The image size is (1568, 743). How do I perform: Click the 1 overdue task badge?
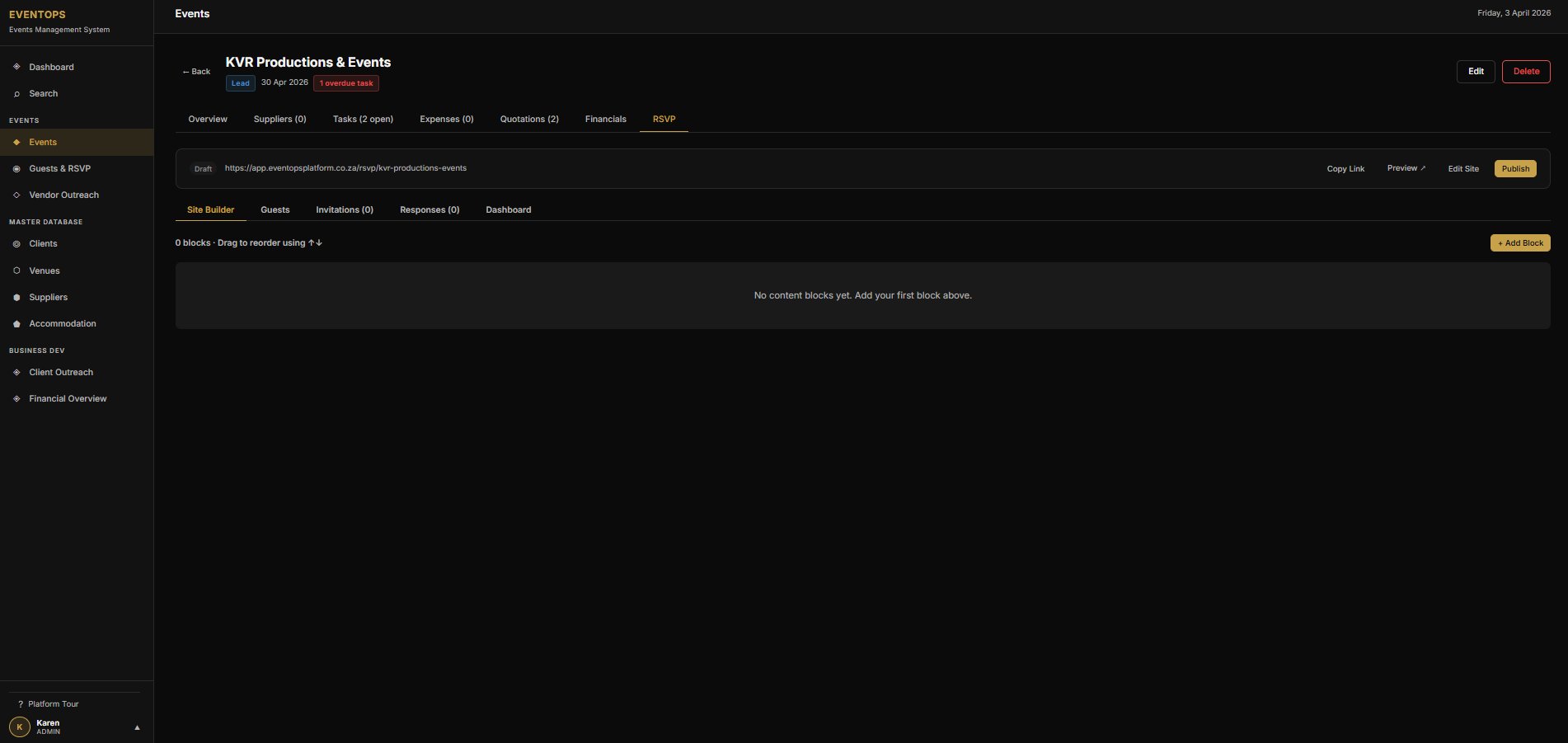pyautogui.click(x=346, y=83)
